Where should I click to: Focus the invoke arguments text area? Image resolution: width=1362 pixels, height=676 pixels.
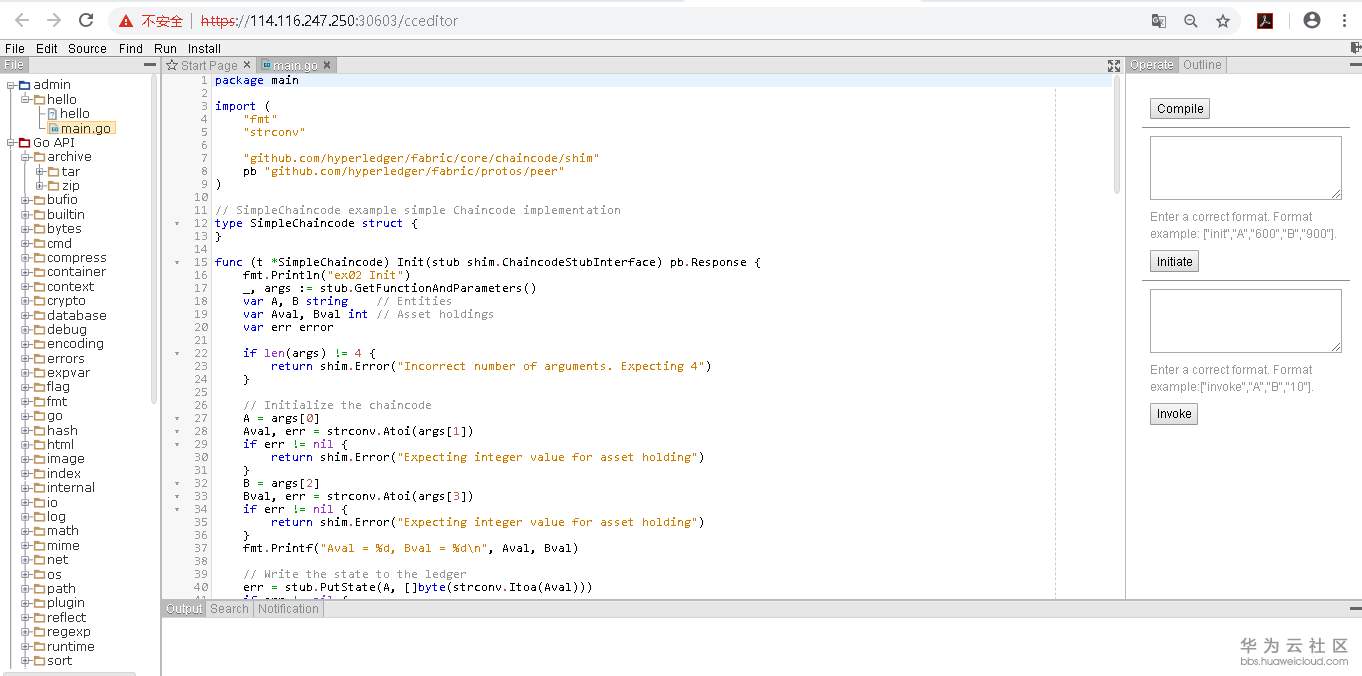(1245, 321)
